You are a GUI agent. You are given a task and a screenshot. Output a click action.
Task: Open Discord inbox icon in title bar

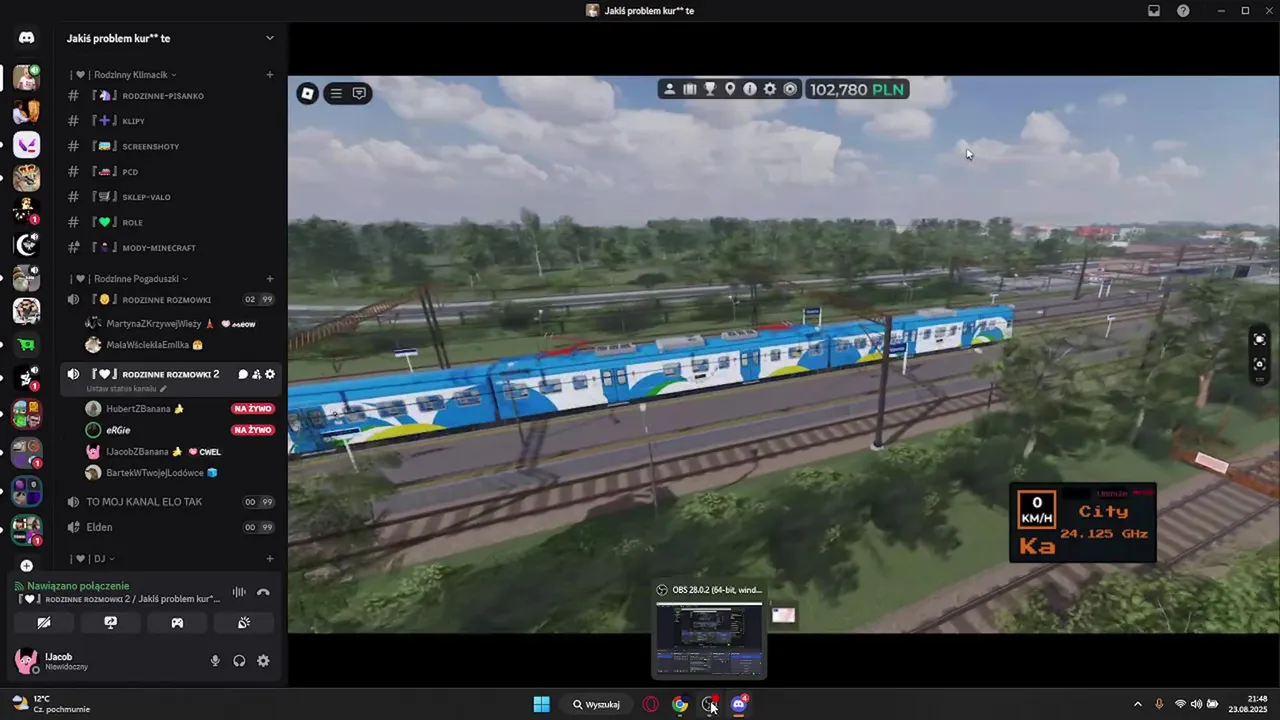coord(1153,10)
